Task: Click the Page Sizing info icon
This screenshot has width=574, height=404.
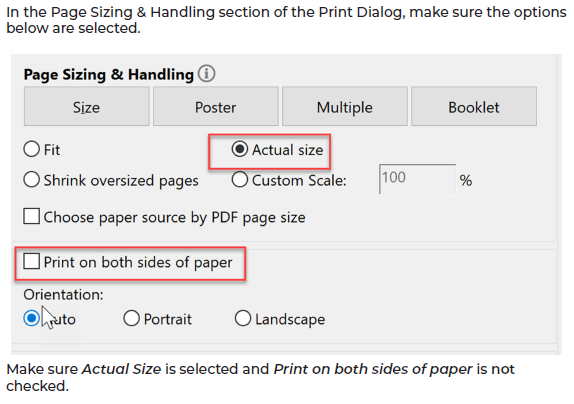Action: (206, 74)
